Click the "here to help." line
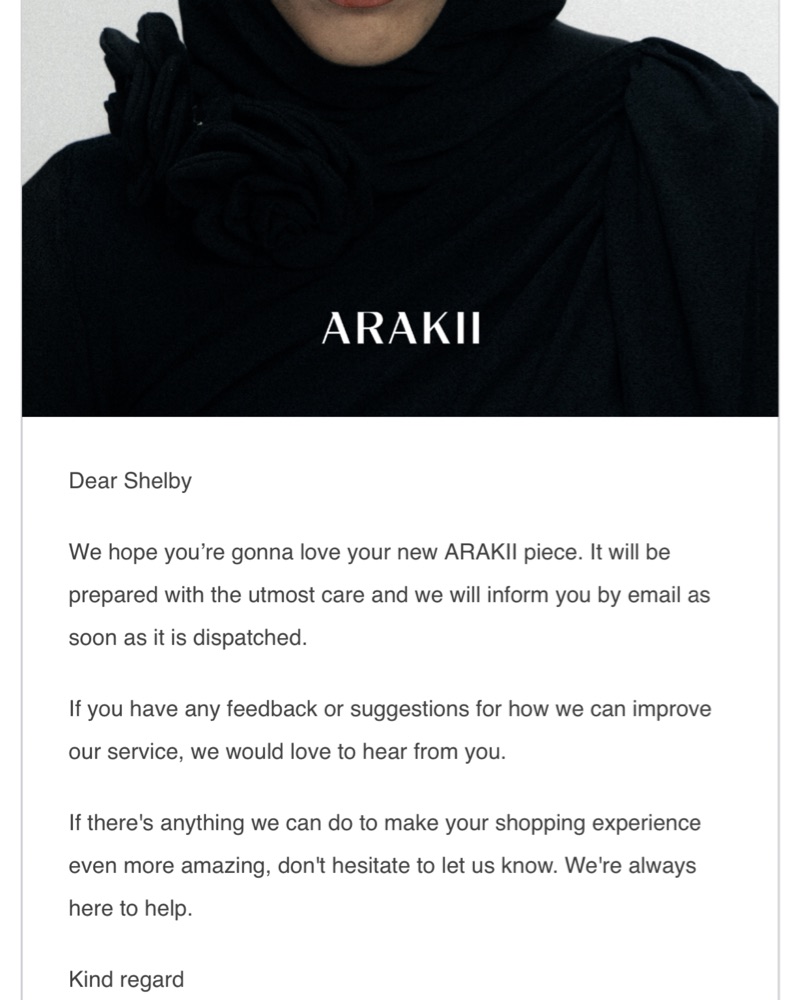The image size is (801, 1000). [x=129, y=909]
